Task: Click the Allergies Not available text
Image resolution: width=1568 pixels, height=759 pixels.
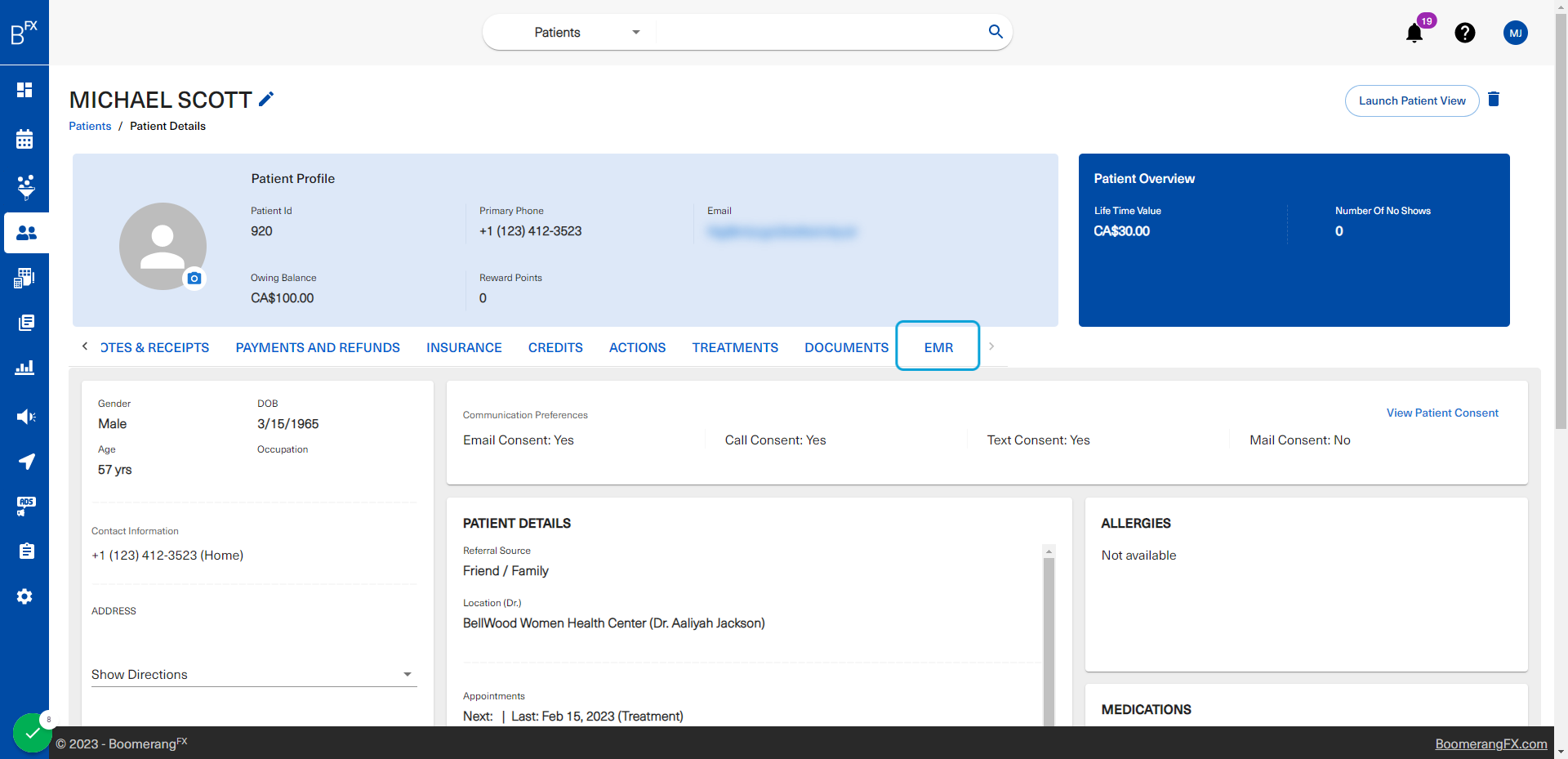Action: [x=1138, y=556]
